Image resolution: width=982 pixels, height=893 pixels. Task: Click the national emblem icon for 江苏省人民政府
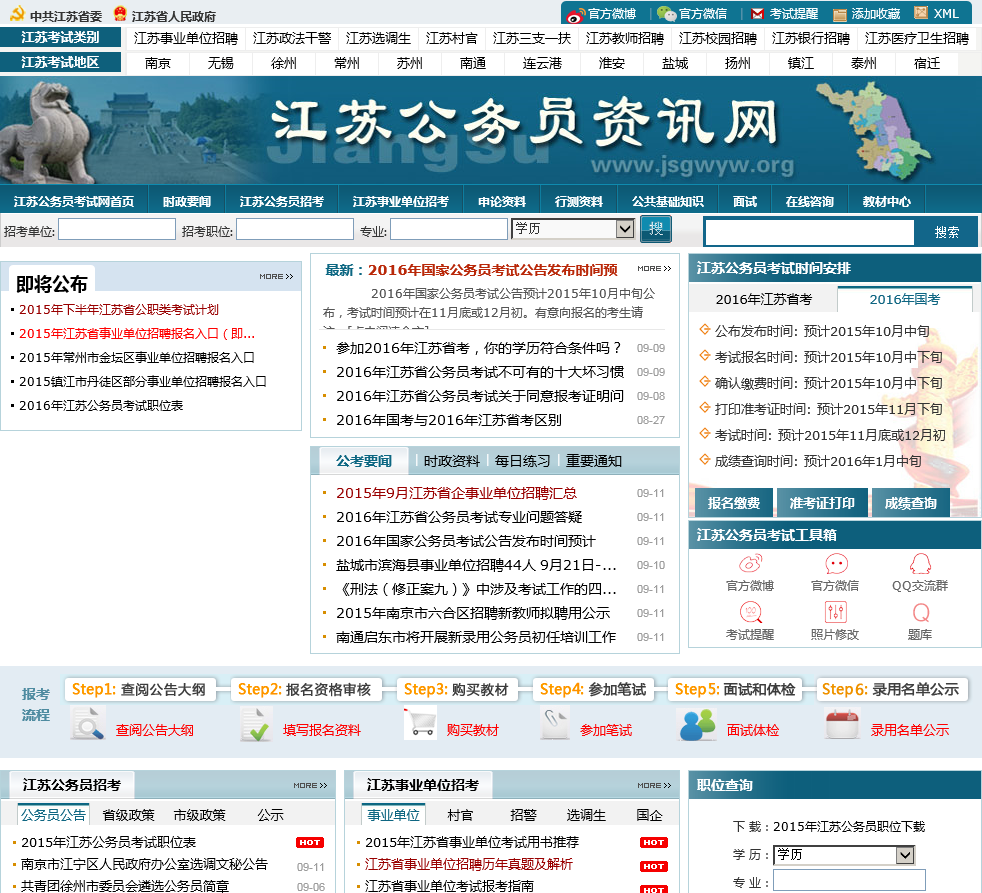[120, 14]
